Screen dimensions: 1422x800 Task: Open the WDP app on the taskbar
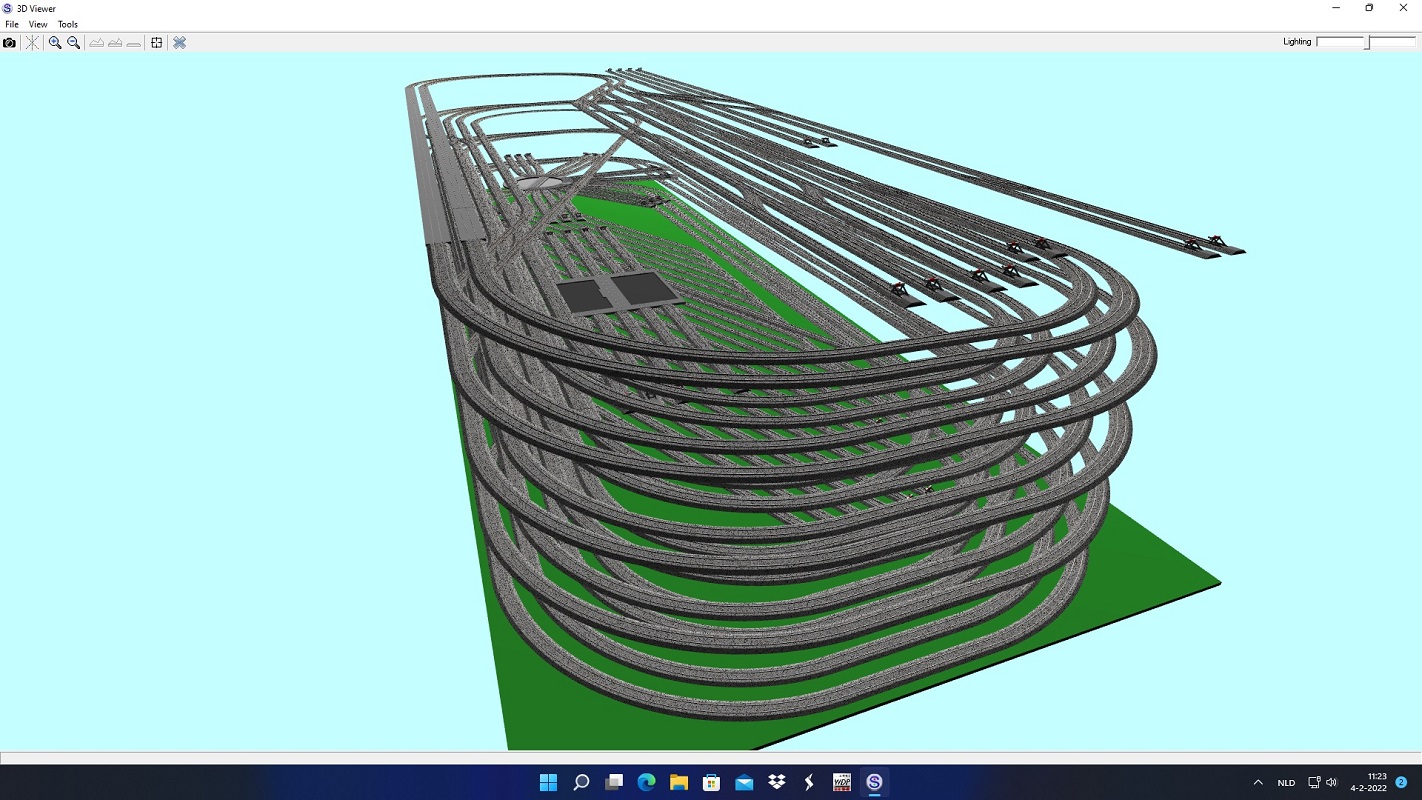pyautogui.click(x=842, y=782)
